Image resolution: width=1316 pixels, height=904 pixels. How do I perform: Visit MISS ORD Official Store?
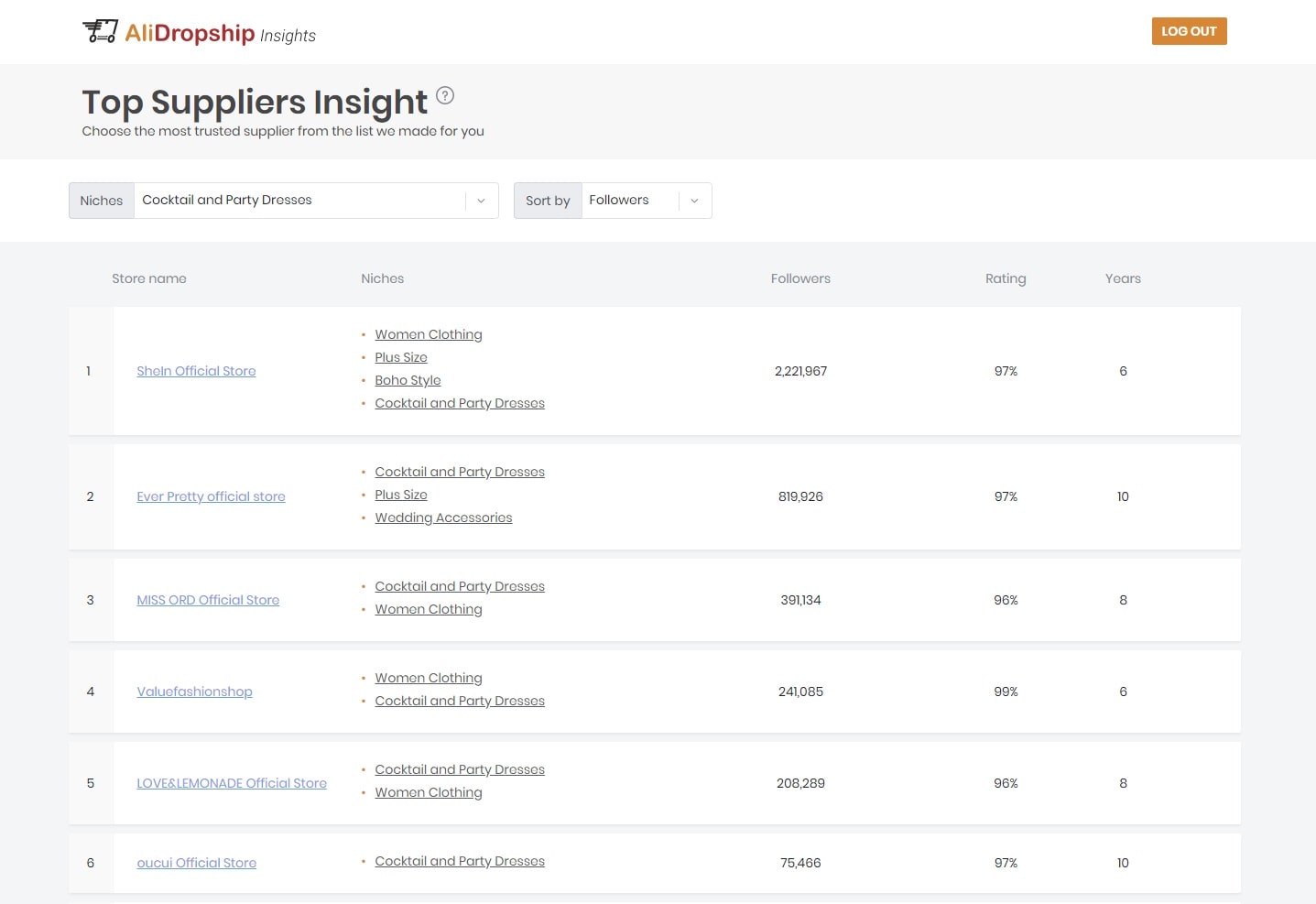coord(208,600)
